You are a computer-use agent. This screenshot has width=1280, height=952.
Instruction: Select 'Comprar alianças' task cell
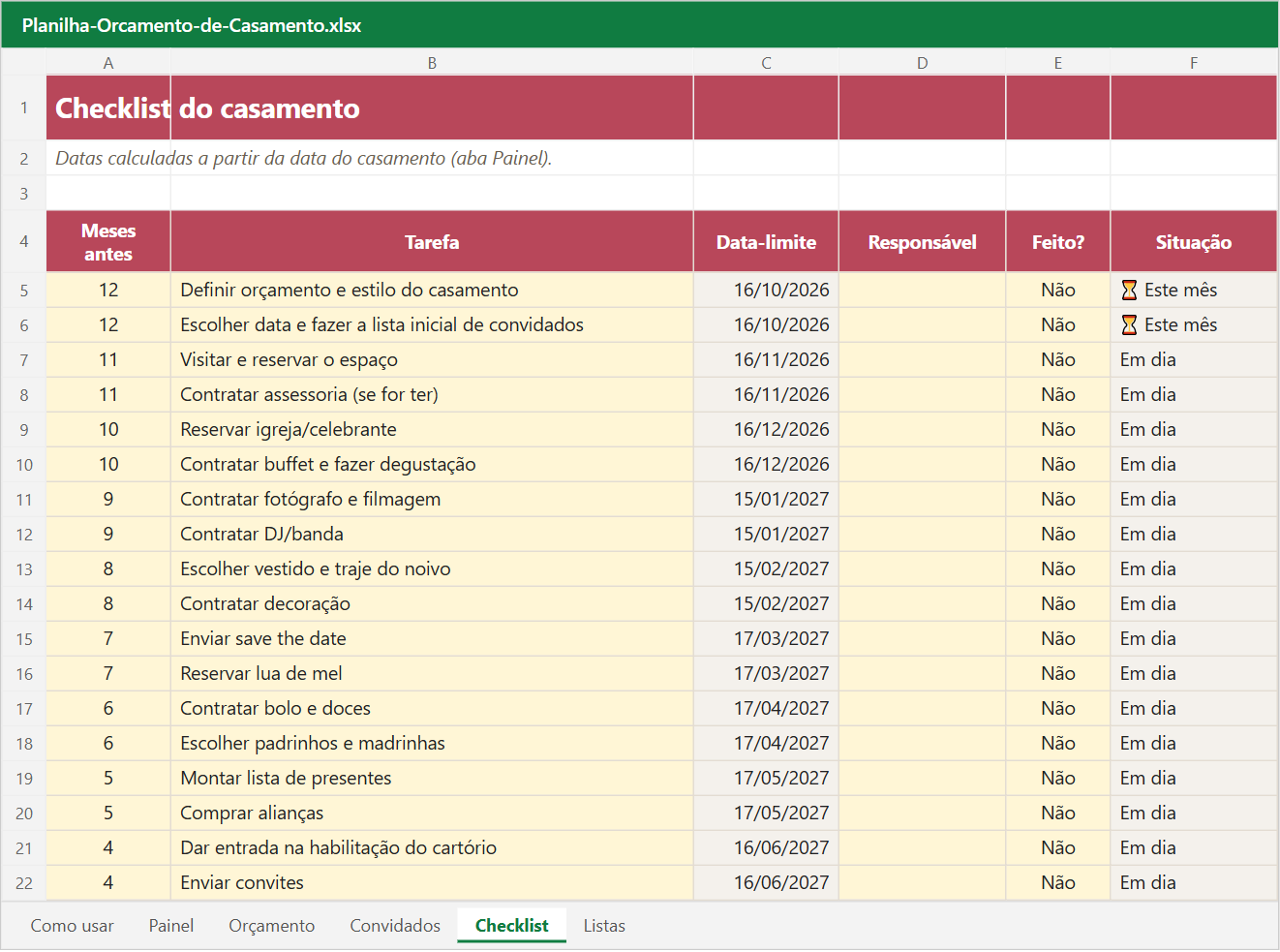432,814
